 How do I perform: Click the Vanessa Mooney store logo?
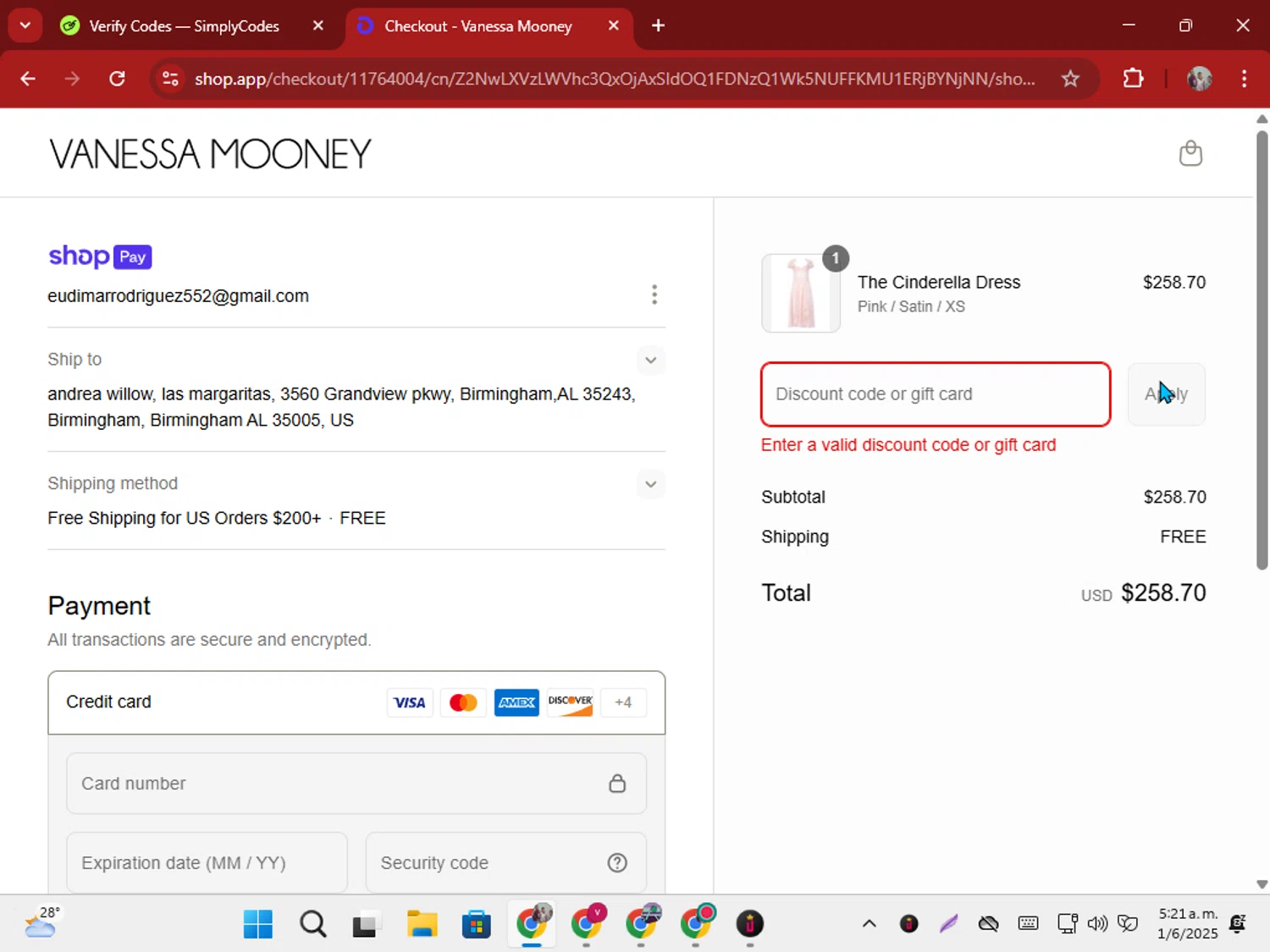tap(210, 154)
